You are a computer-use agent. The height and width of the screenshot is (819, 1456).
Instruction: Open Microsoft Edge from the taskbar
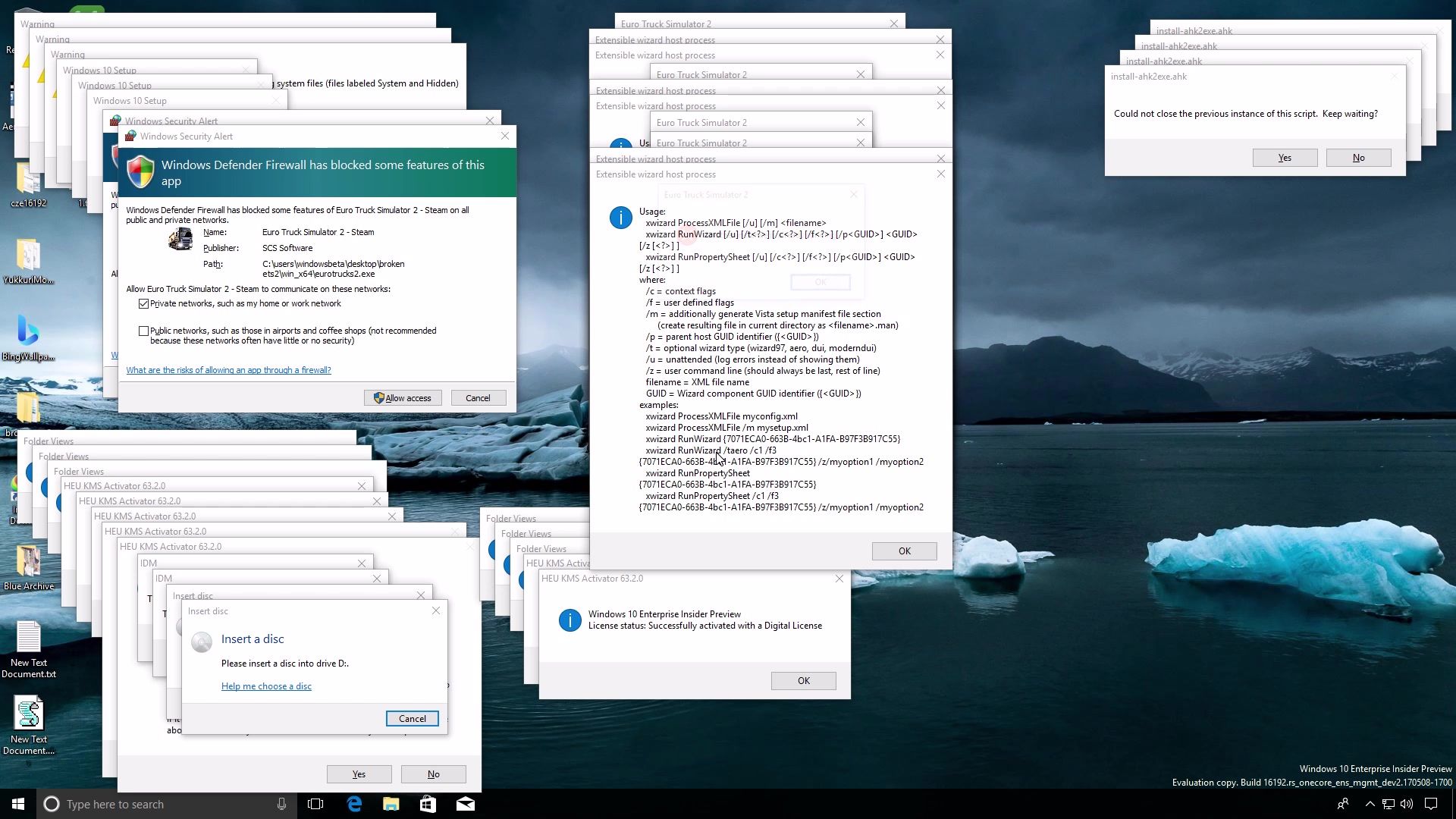(354, 804)
